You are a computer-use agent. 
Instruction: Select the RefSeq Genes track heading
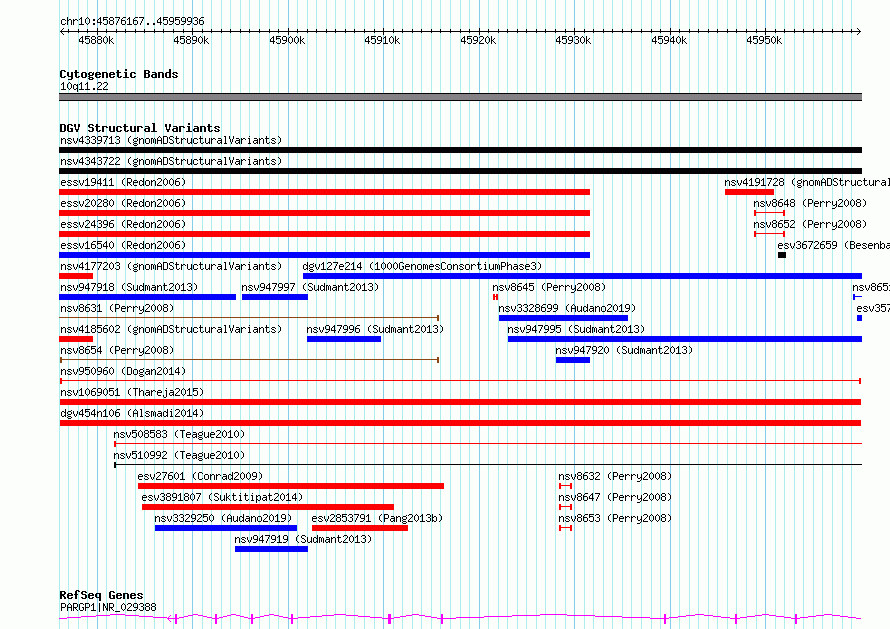point(101,596)
